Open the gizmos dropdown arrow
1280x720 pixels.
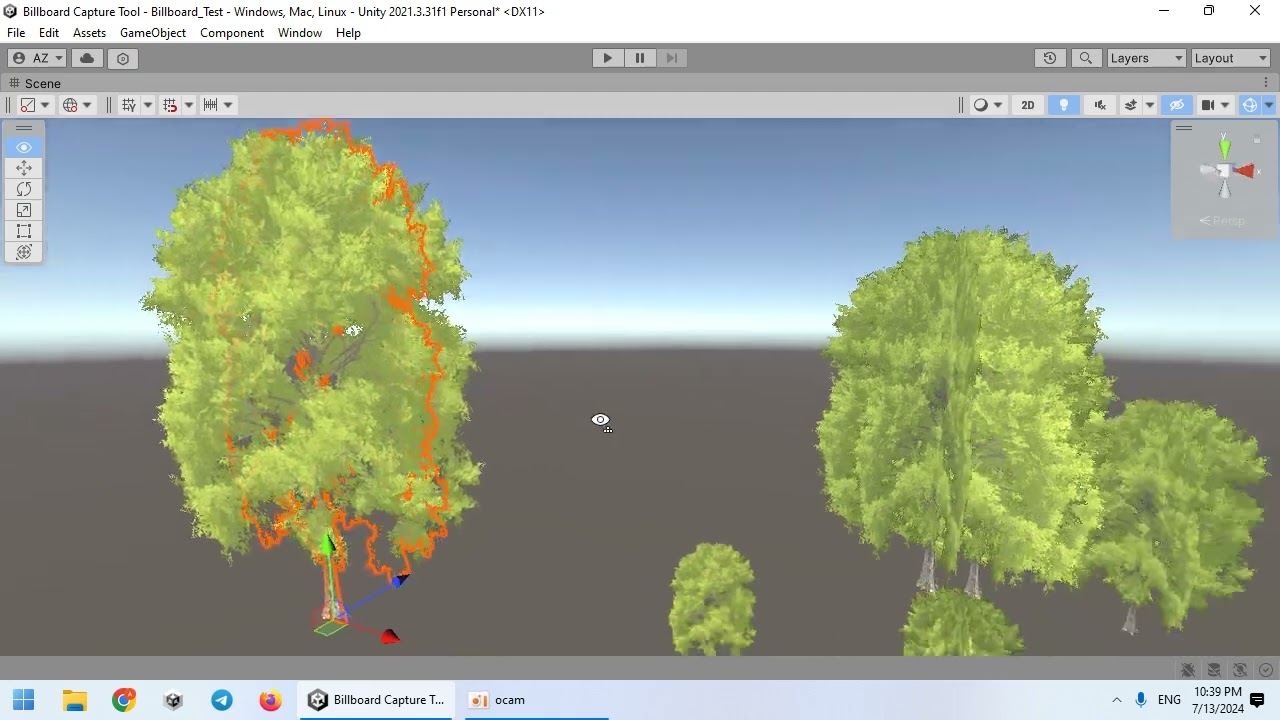(x=1269, y=104)
